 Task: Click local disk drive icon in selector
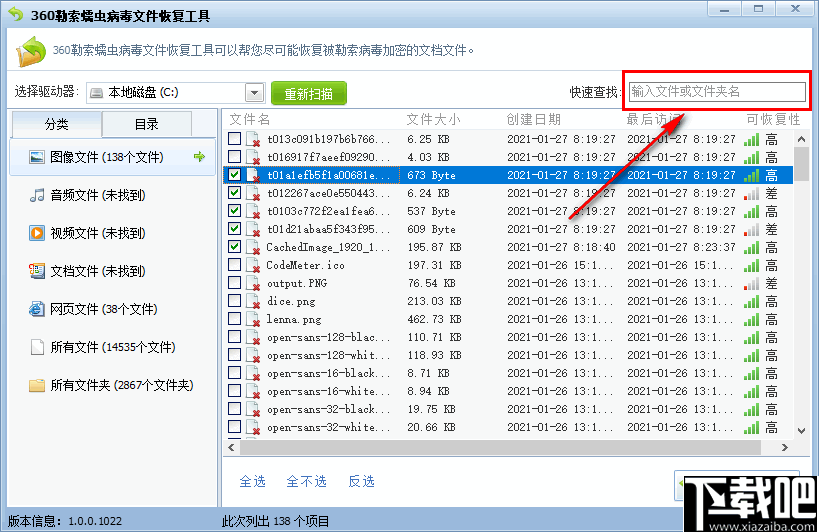97,93
